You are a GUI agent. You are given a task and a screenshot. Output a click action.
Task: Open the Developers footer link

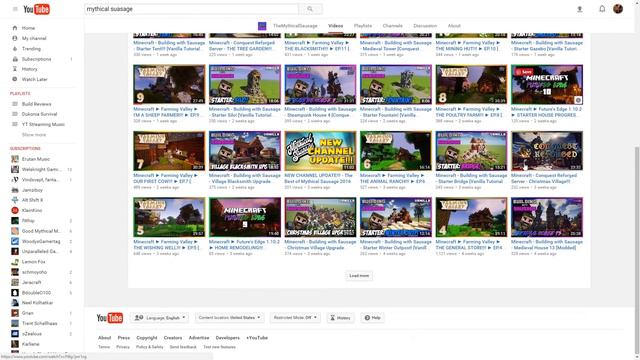click(x=228, y=338)
